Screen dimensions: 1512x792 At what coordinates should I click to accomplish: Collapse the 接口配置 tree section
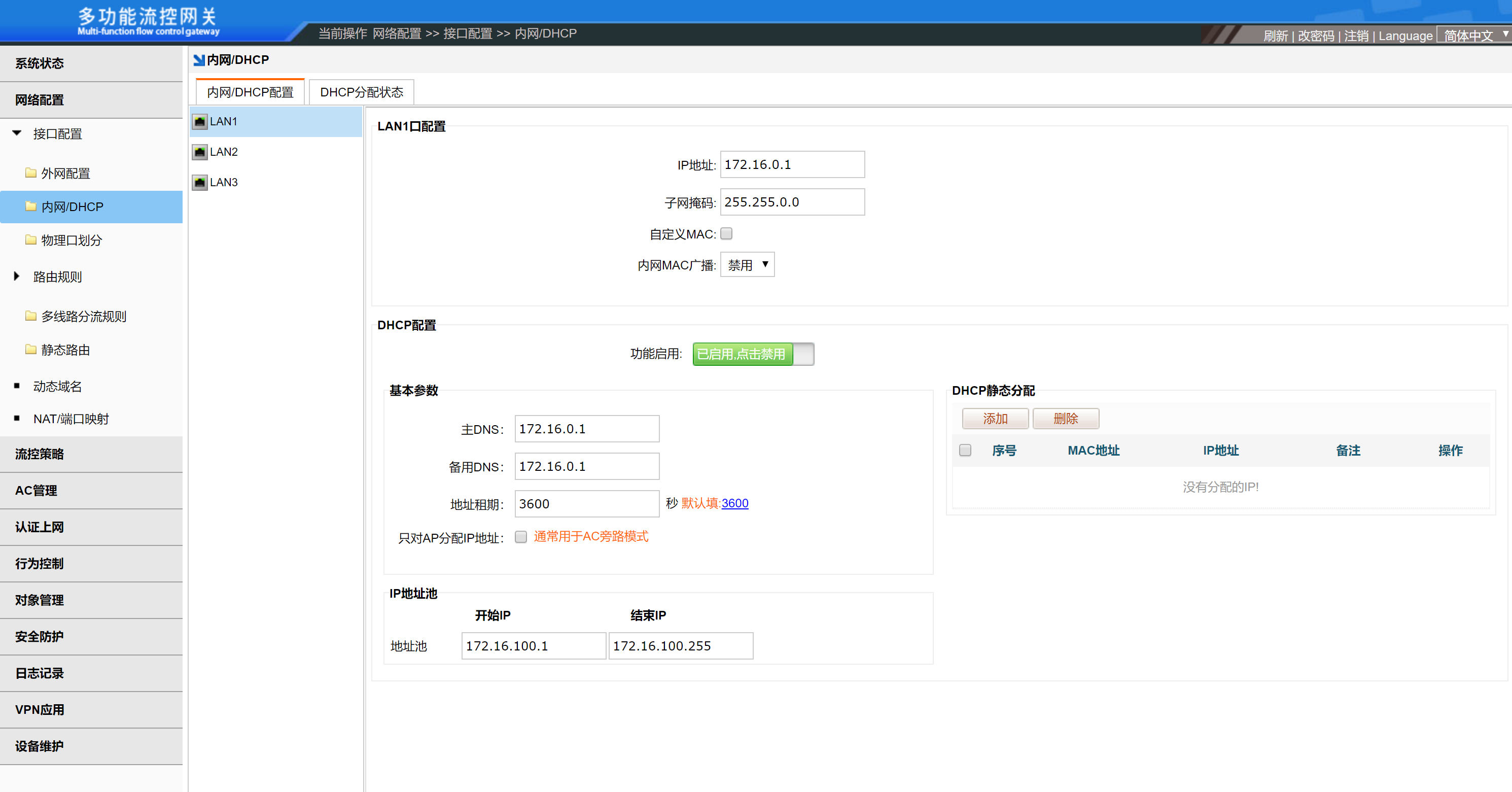point(16,133)
